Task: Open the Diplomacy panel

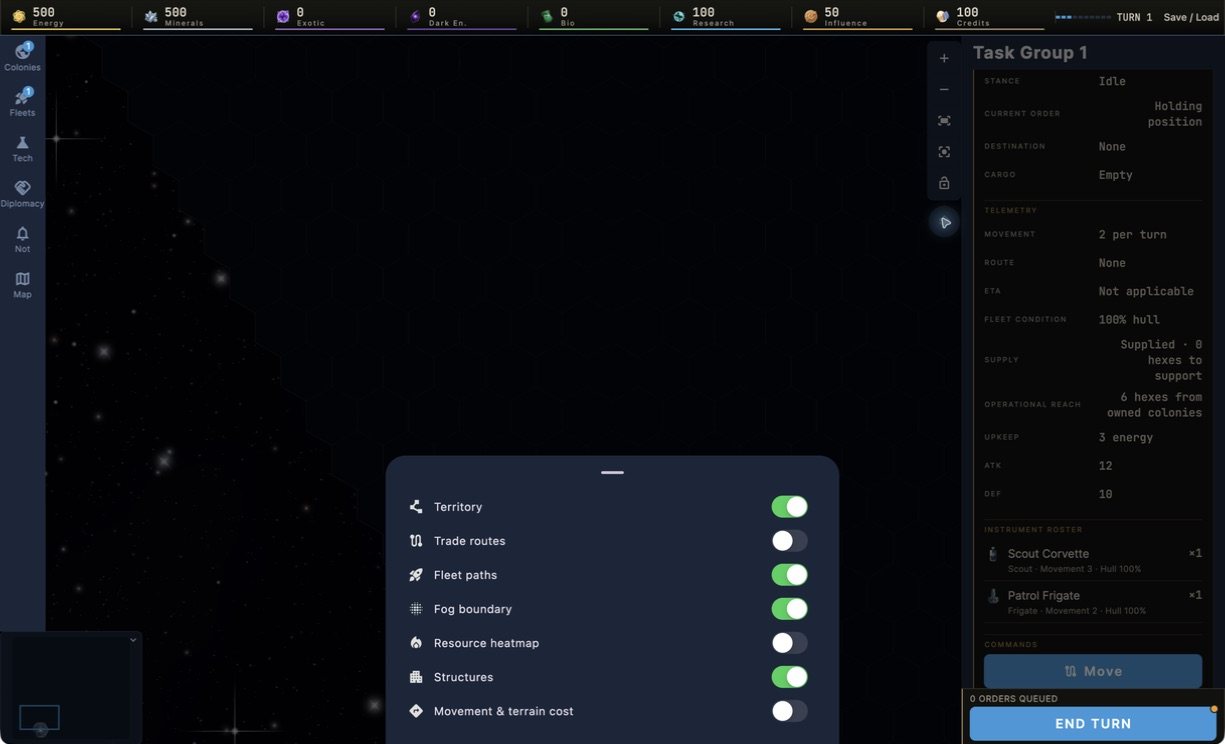Action: click(22, 194)
